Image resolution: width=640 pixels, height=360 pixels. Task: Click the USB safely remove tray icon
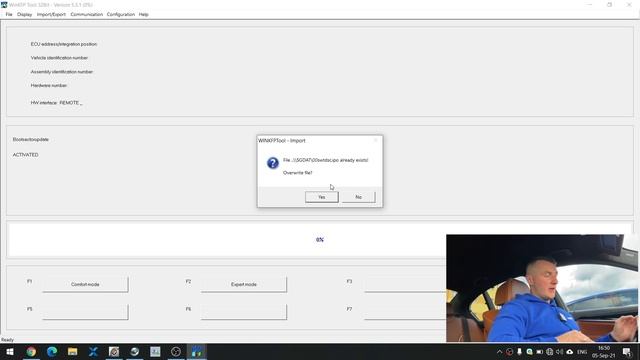[519, 351]
